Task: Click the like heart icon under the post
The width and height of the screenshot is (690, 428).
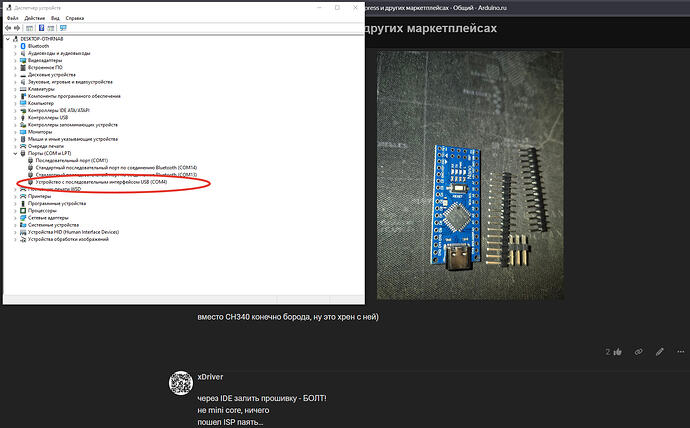Action: pyautogui.click(x=618, y=352)
